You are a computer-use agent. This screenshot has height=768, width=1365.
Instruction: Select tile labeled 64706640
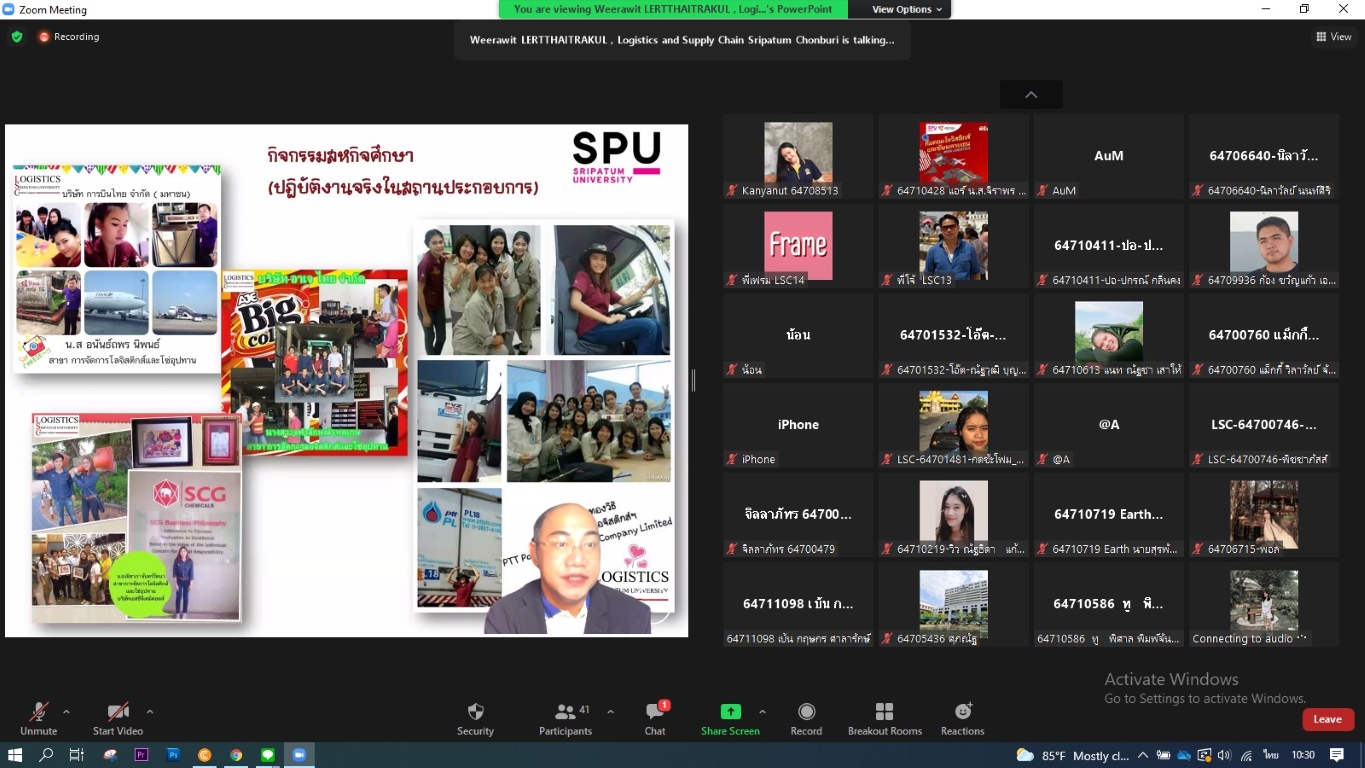1264,156
